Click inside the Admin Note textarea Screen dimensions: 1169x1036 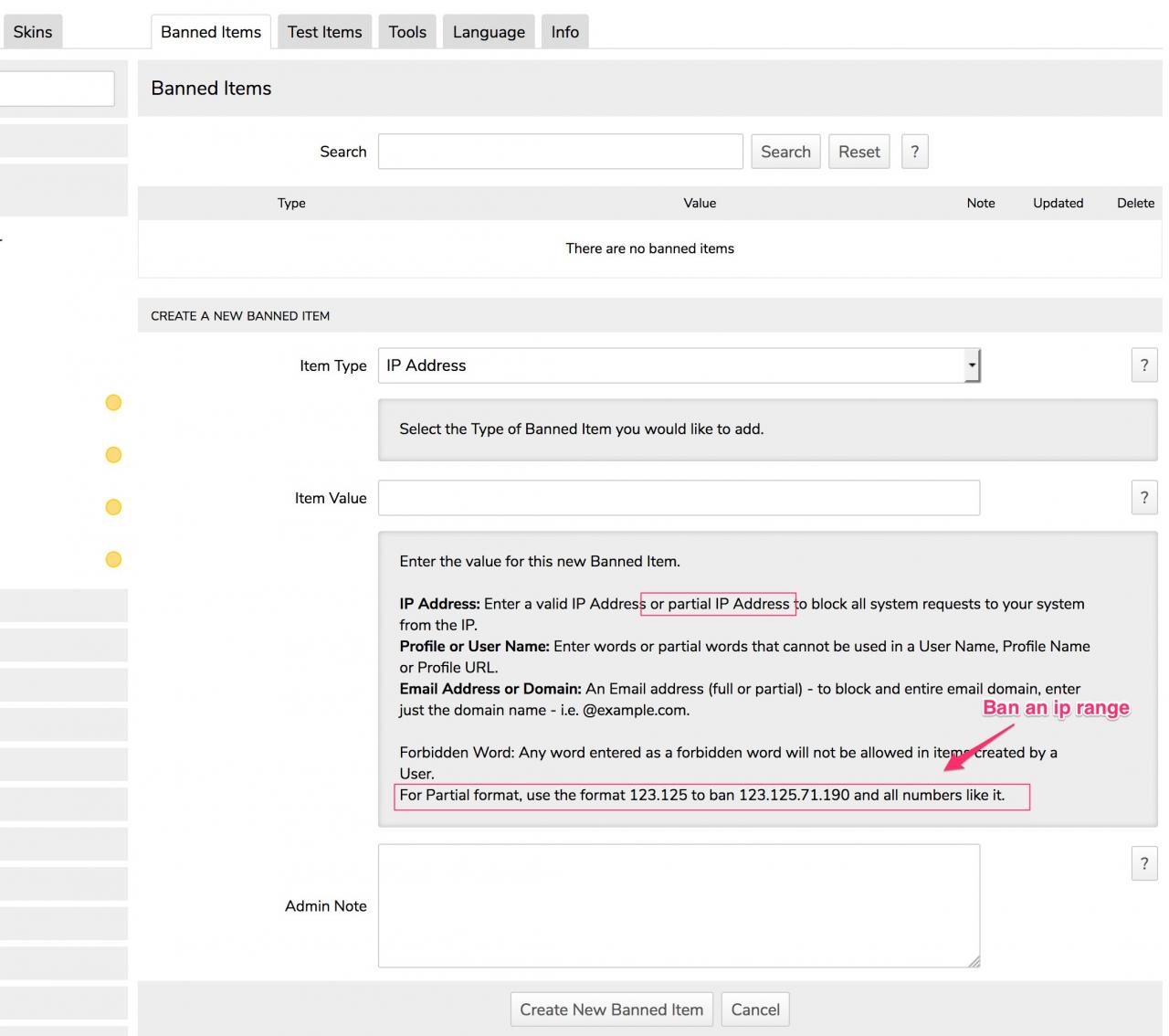[x=679, y=905]
